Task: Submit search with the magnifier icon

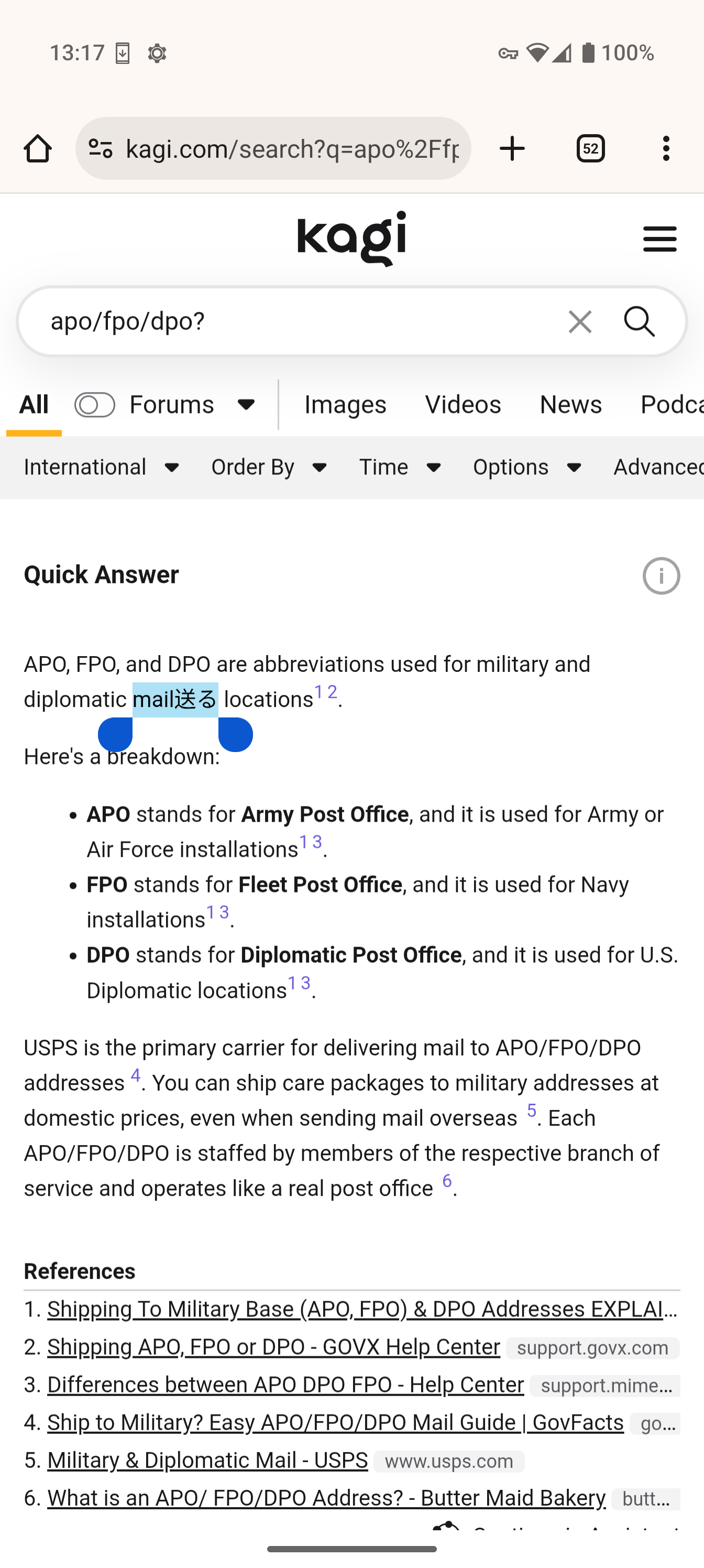Action: 640,321
